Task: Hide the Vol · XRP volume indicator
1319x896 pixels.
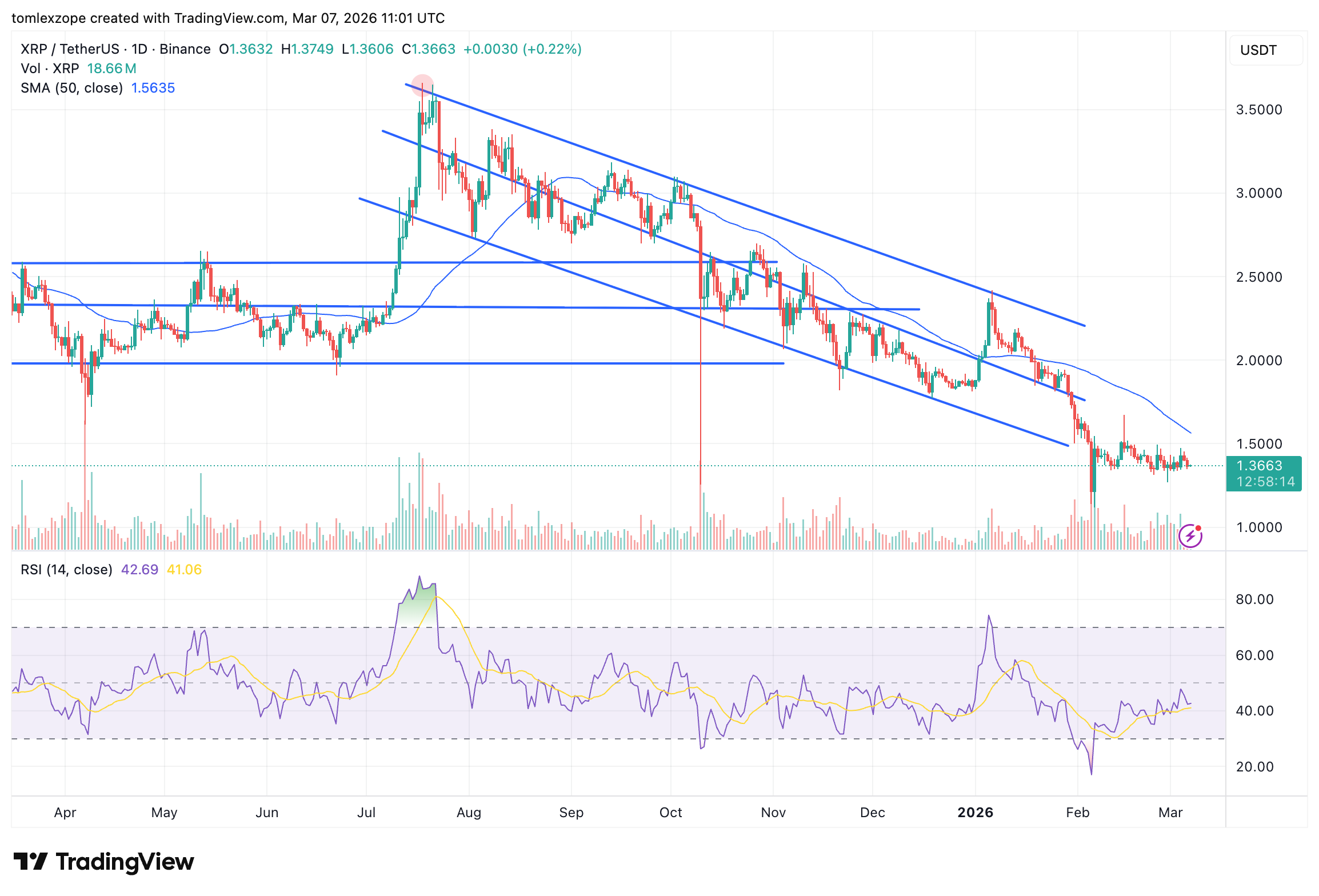Action: [49, 68]
